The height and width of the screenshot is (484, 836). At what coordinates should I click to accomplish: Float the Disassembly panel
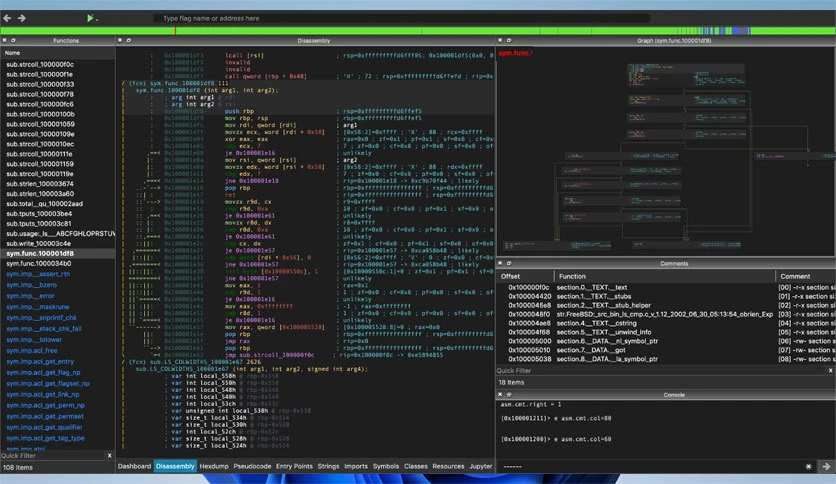tap(128, 41)
